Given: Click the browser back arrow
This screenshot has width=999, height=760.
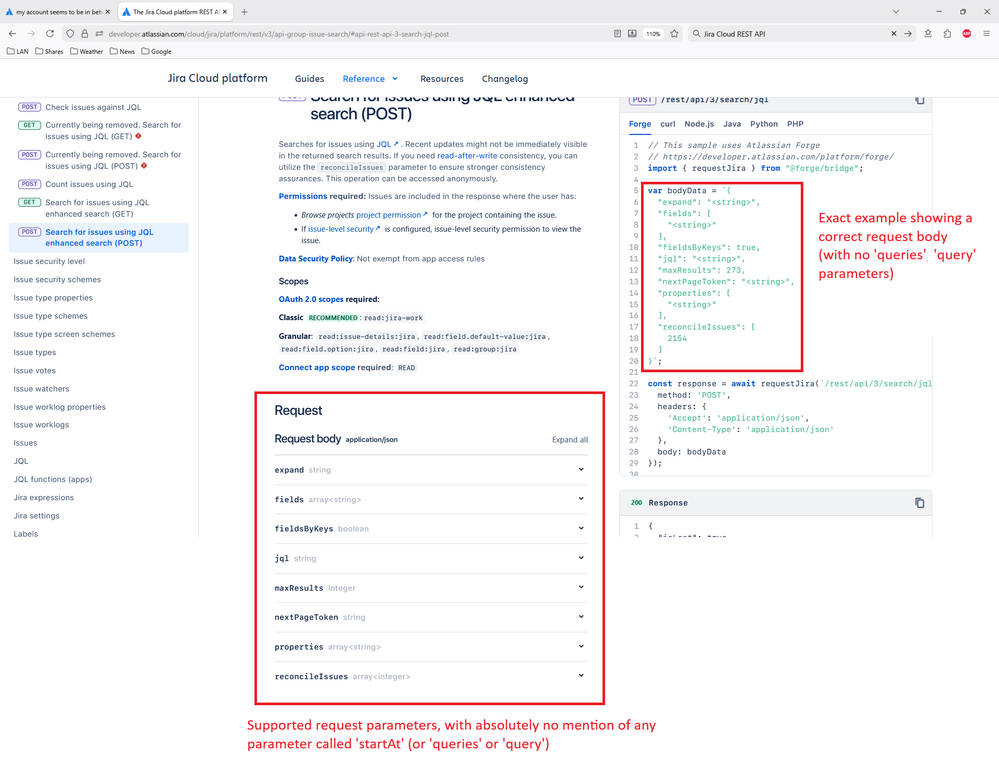Looking at the screenshot, I should tap(12, 34).
